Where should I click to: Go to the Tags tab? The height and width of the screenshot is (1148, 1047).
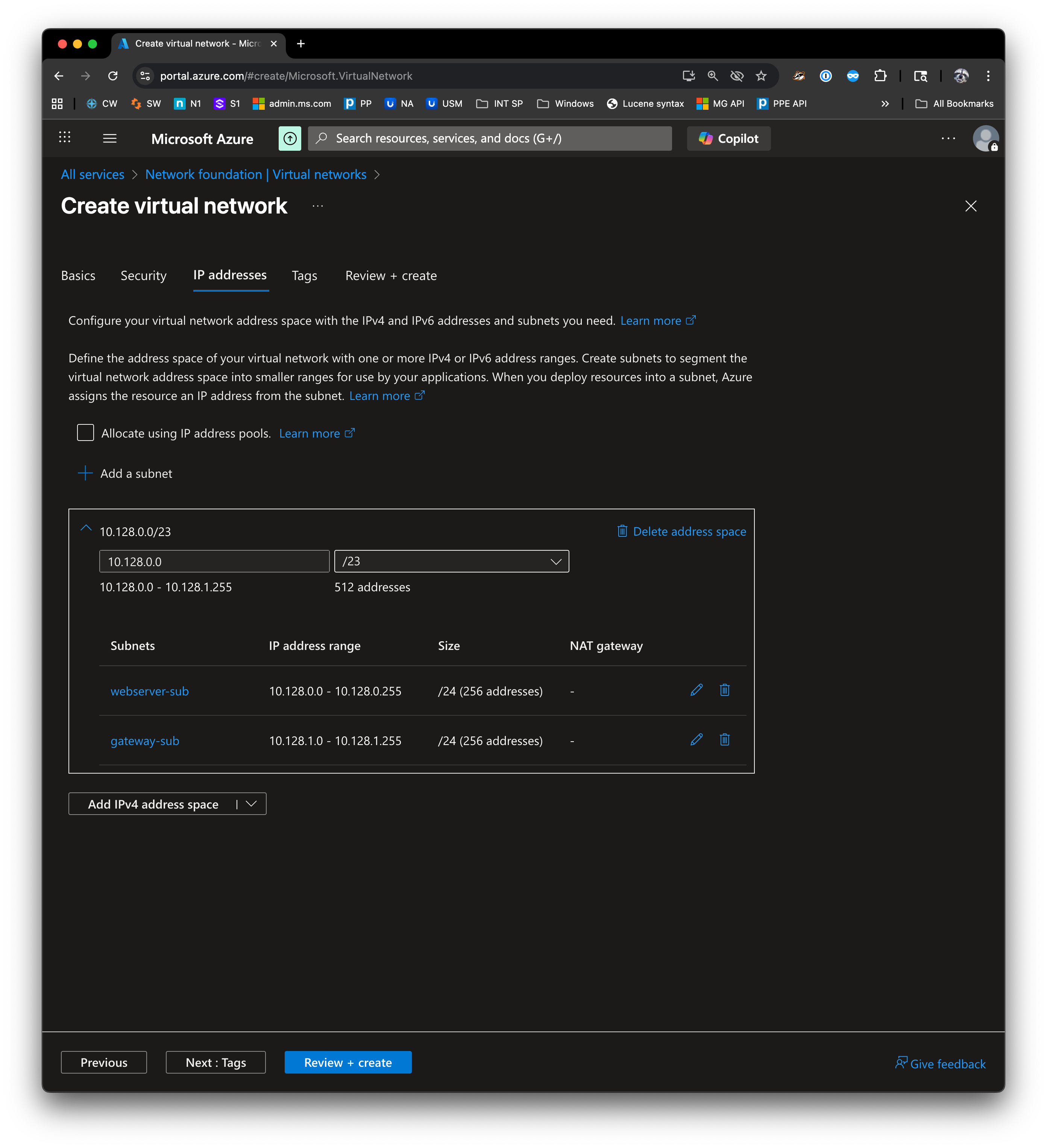[x=304, y=276]
